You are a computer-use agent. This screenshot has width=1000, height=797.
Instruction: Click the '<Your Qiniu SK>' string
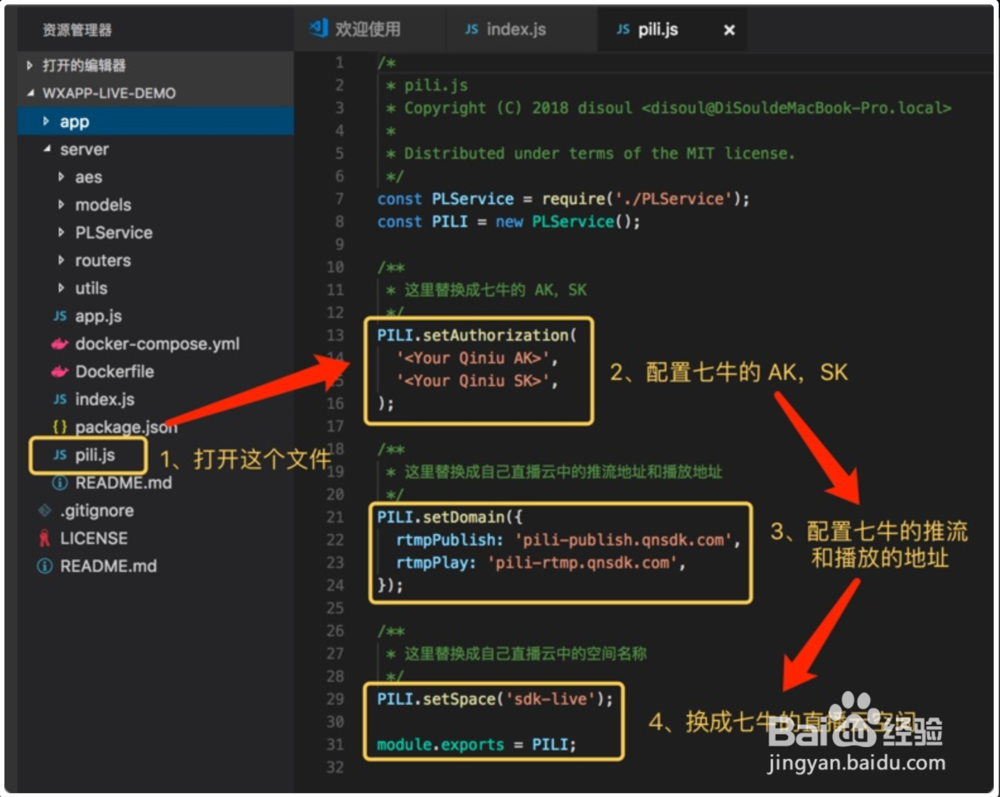click(x=473, y=381)
